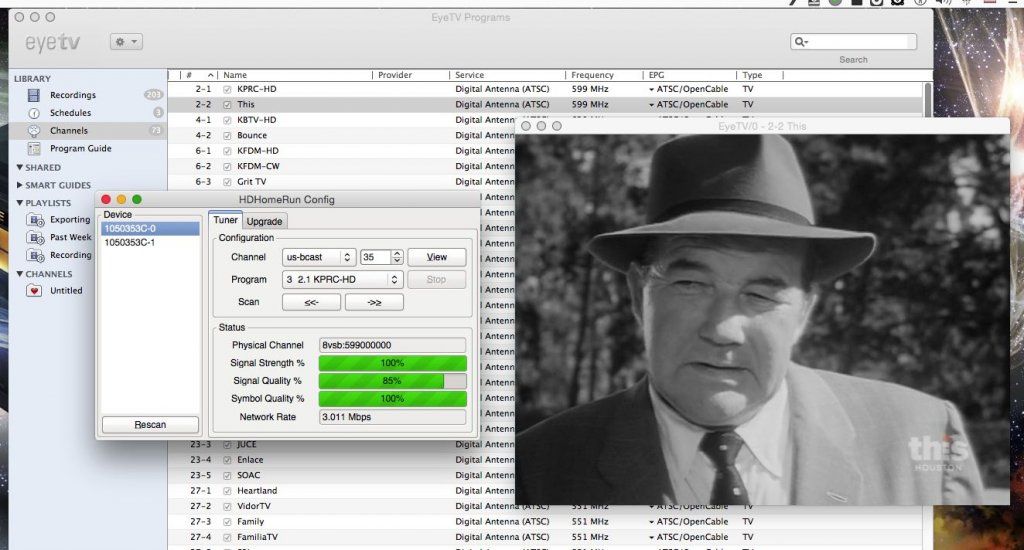Toggle checkbox for KFDM-CW channel

(227, 167)
